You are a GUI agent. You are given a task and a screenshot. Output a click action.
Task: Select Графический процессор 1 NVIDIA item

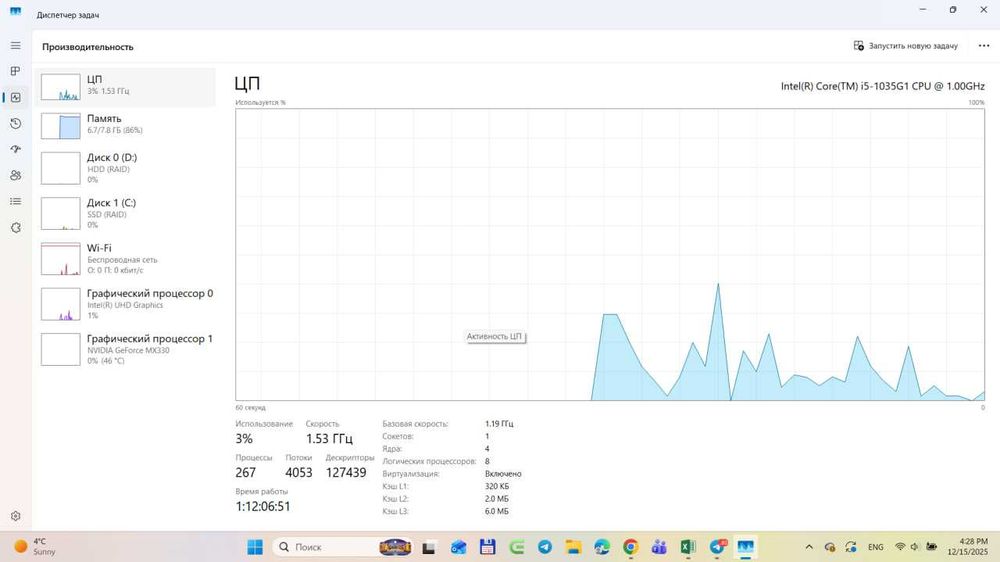tap(125, 350)
